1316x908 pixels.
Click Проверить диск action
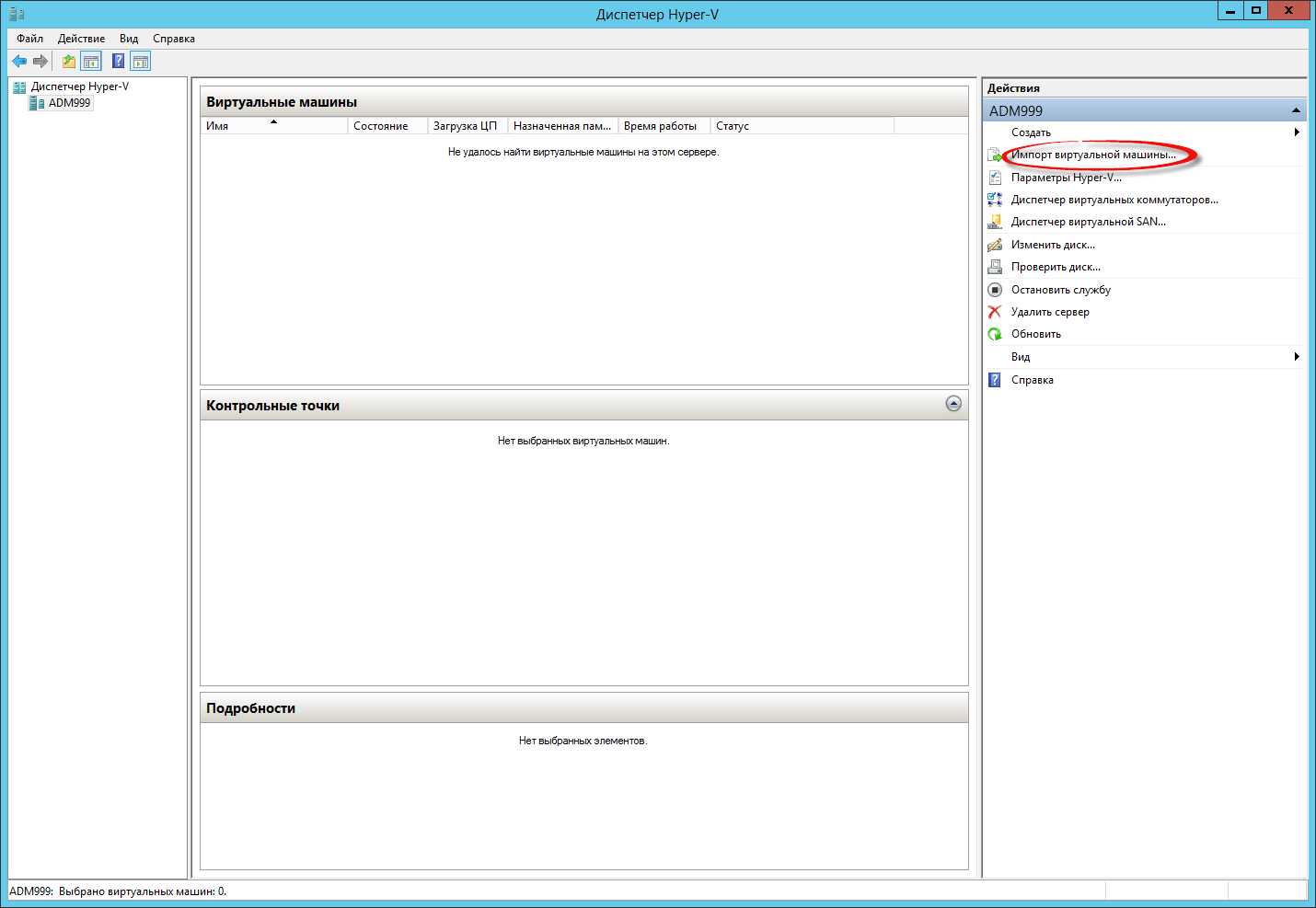point(1056,267)
